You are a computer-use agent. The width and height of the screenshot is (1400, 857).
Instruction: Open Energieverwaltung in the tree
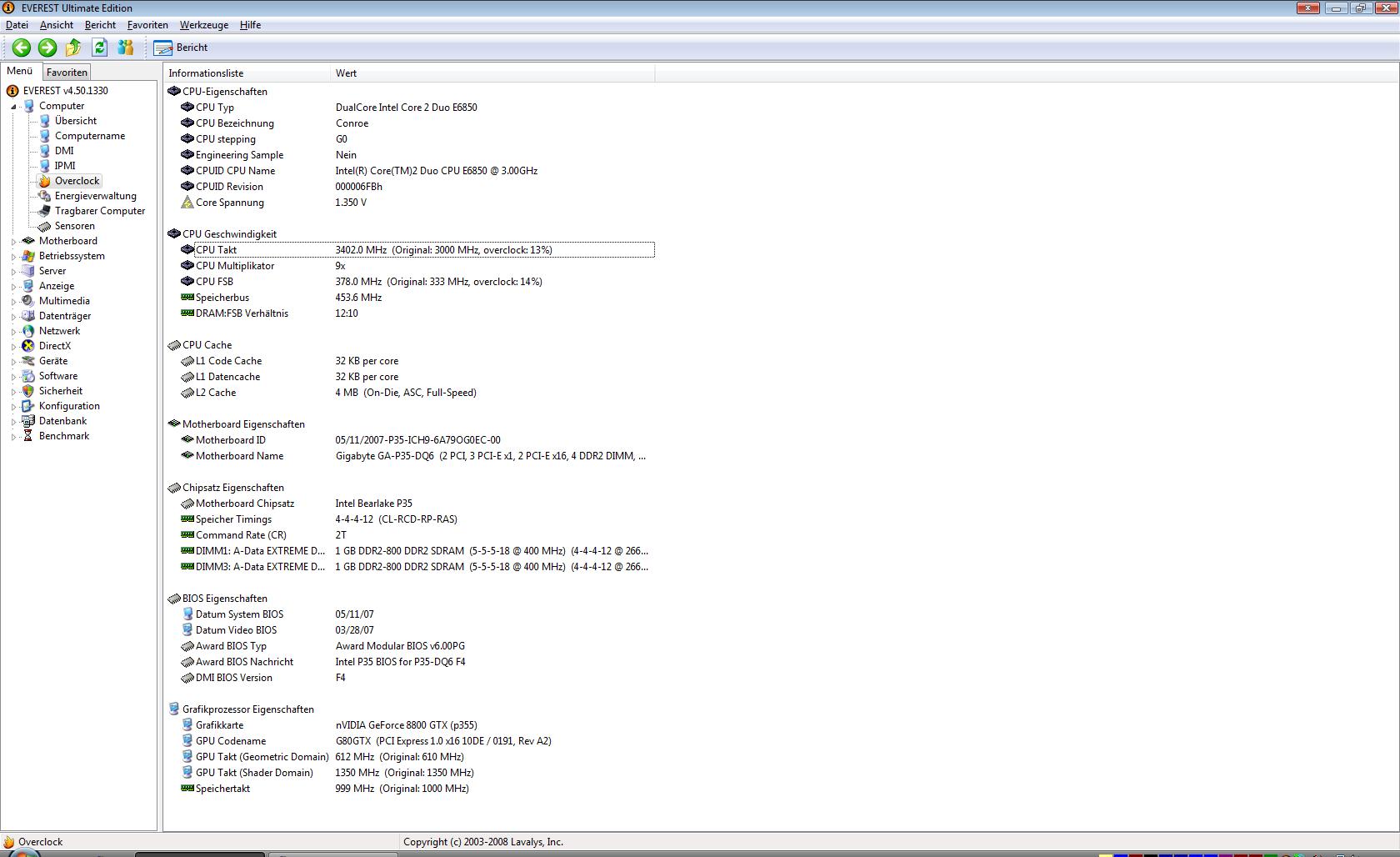tap(96, 196)
